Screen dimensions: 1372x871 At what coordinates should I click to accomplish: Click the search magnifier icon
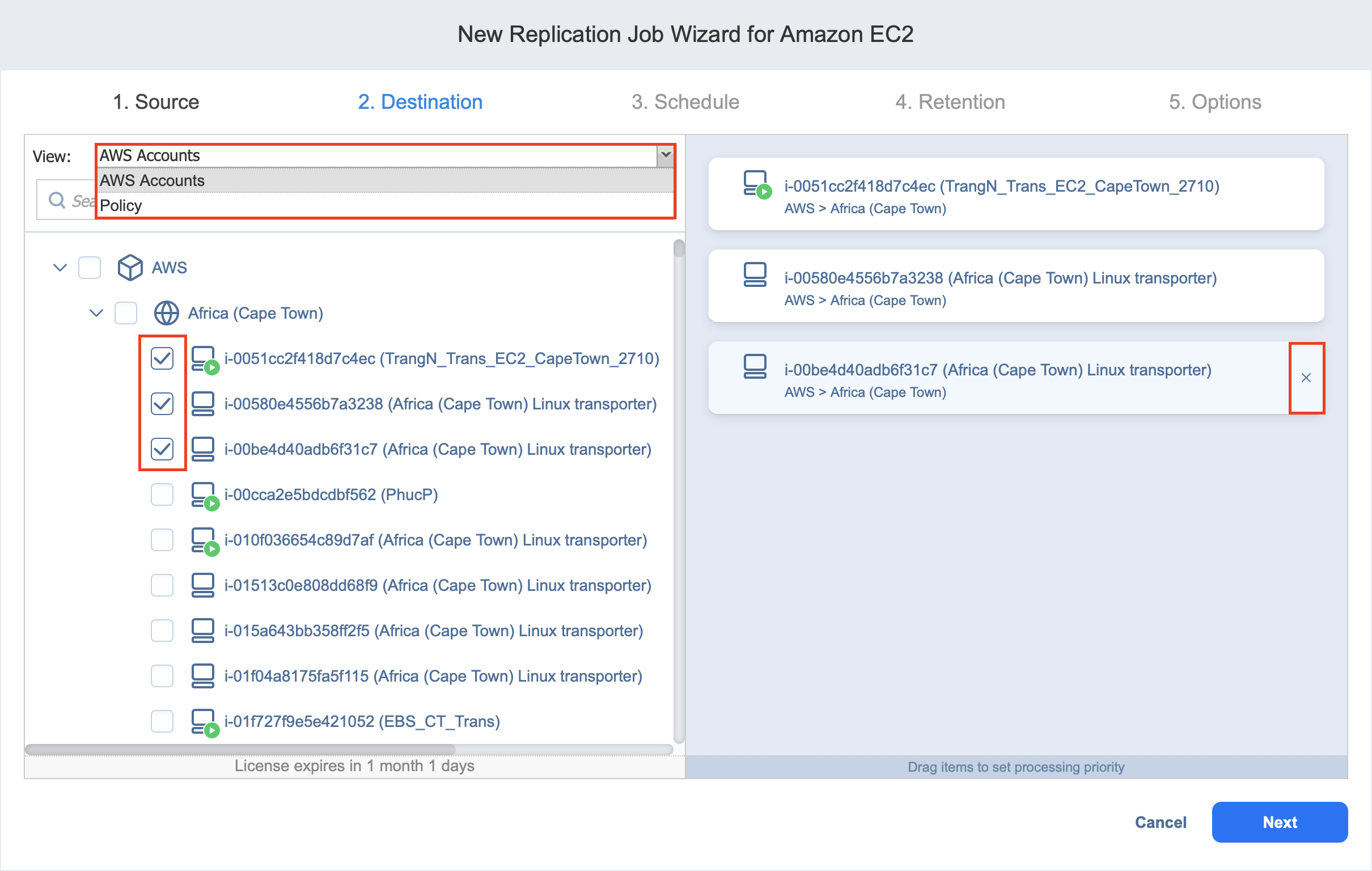(x=56, y=200)
